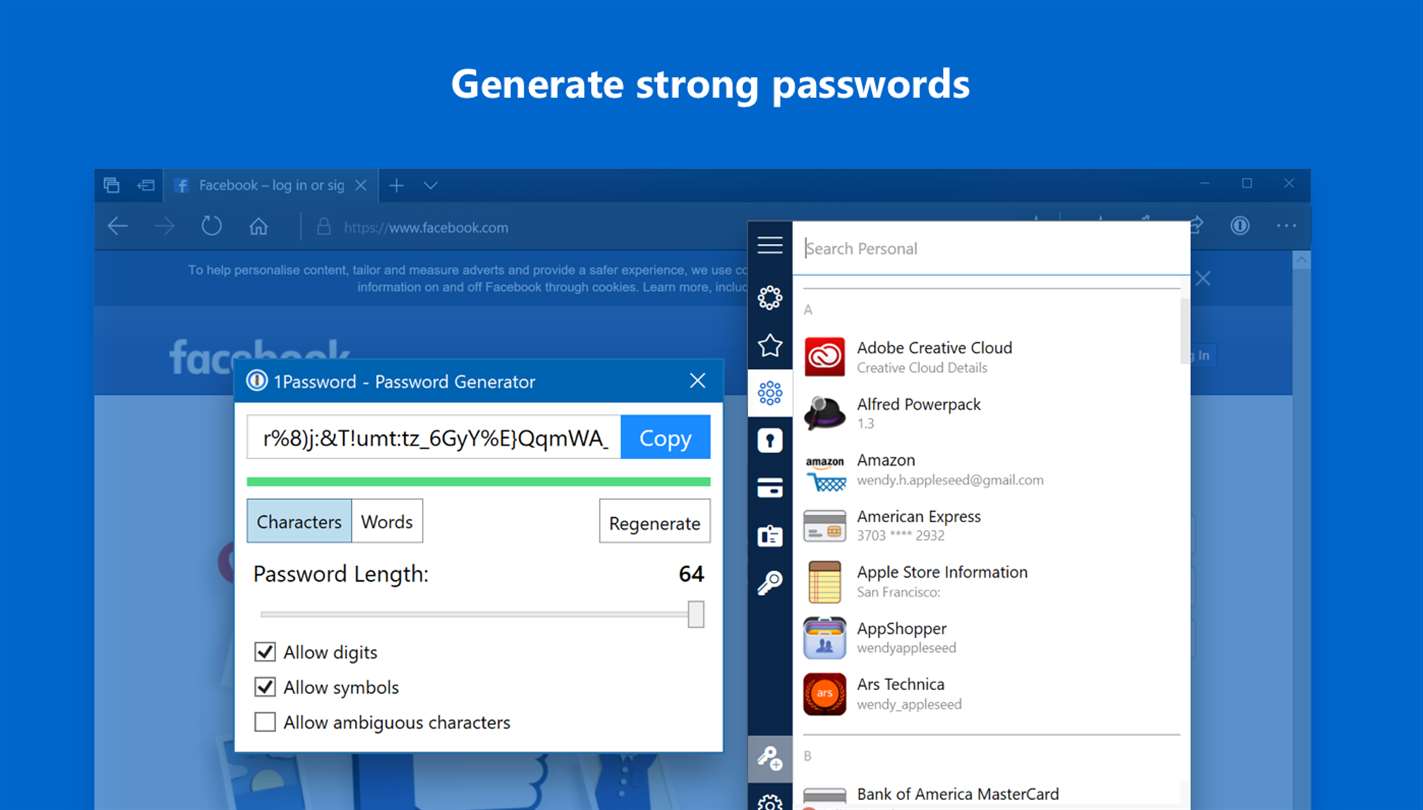
Task: Click the Apple Store Information notepad icon
Action: click(x=825, y=581)
